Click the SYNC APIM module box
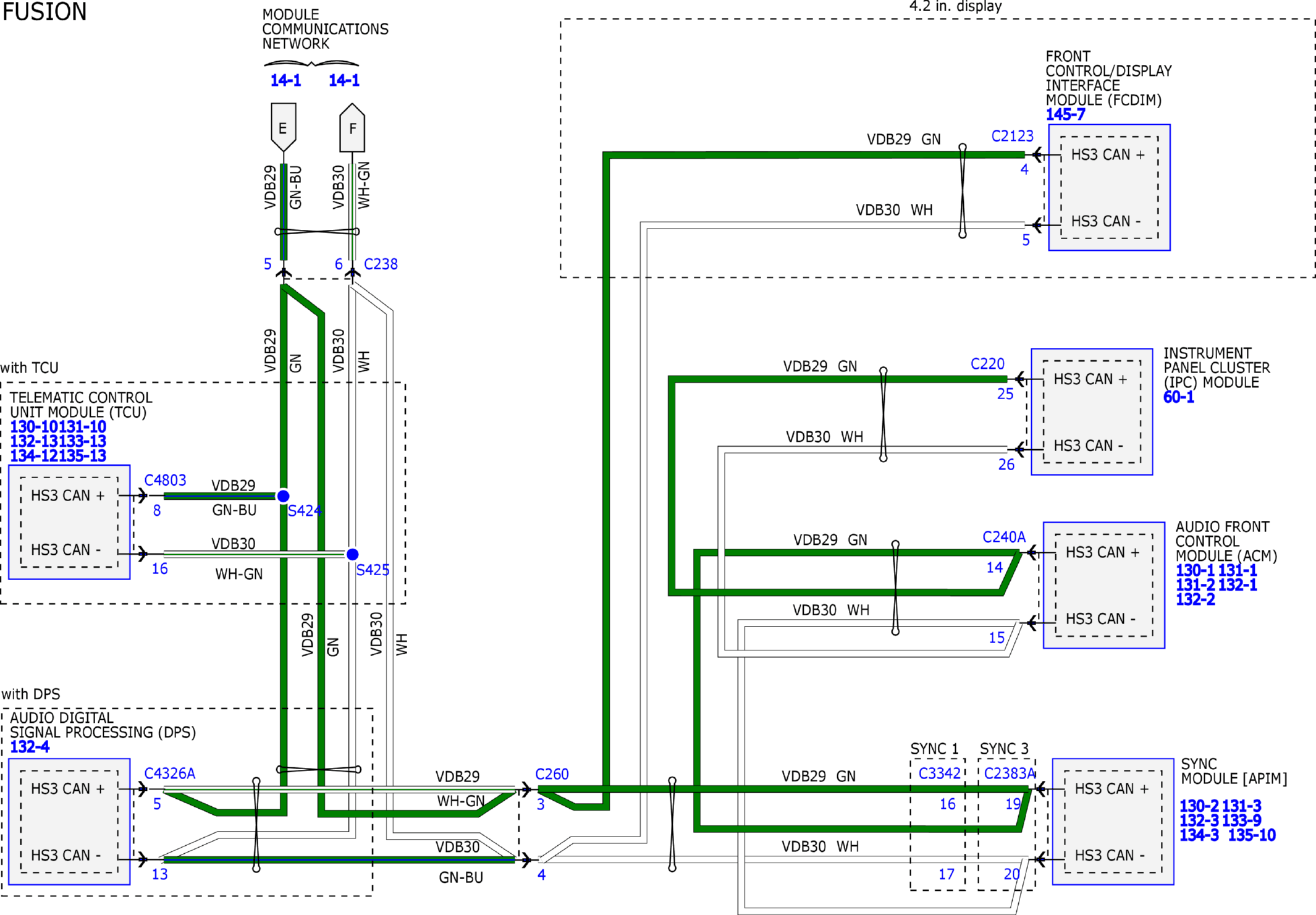This screenshot has width=1316, height=915. [x=1113, y=822]
